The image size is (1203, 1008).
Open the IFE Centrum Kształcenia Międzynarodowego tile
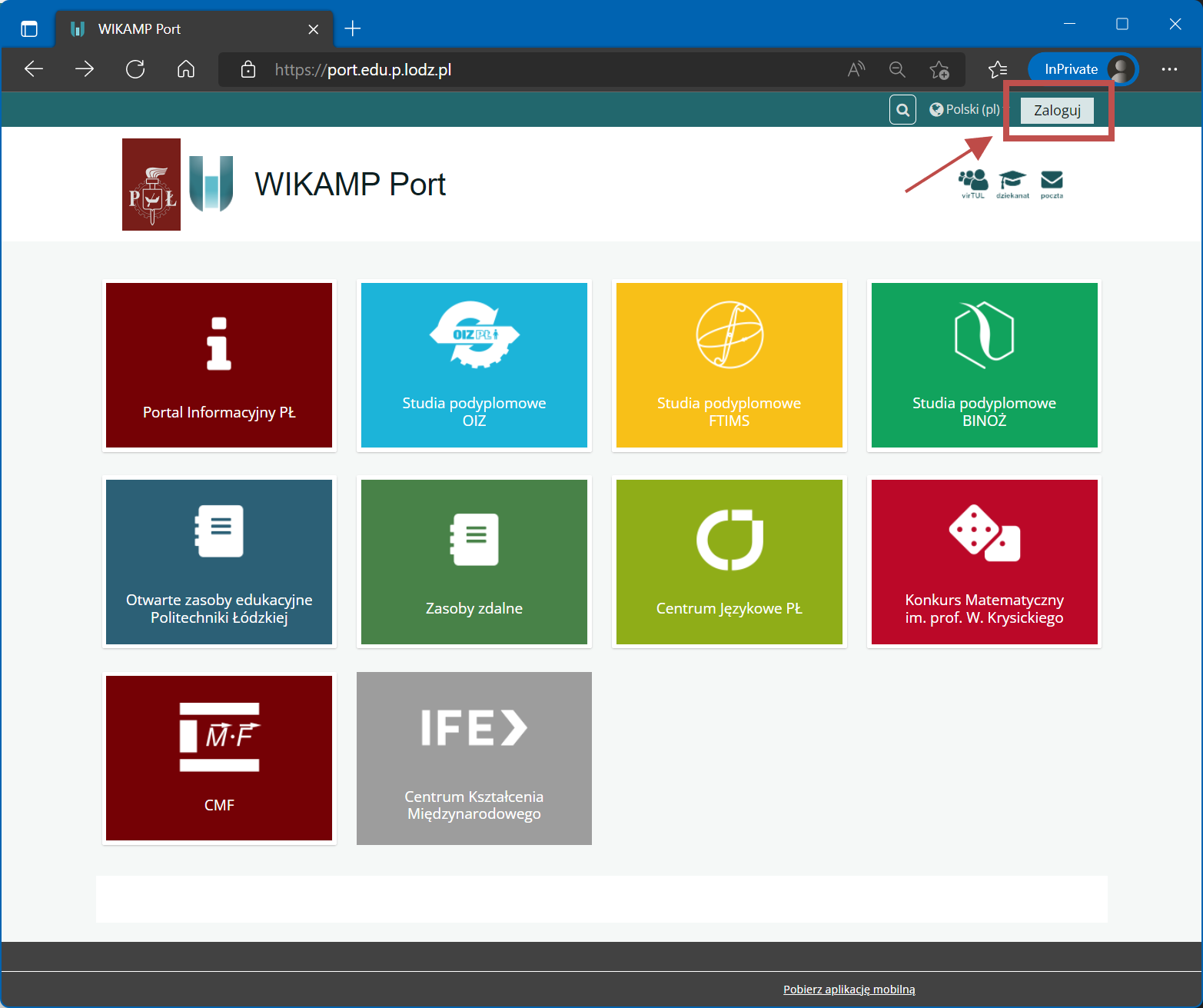[474, 758]
